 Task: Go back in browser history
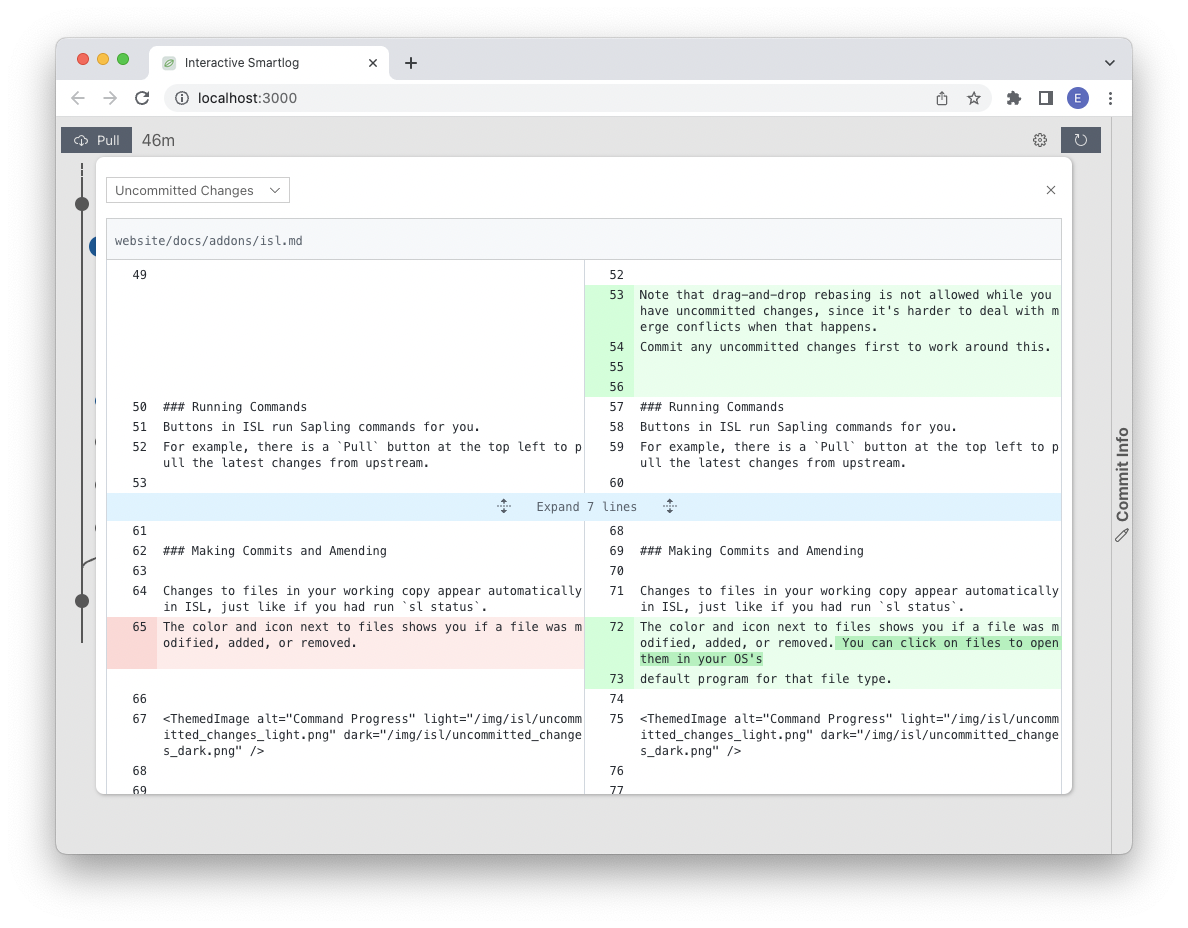[77, 98]
